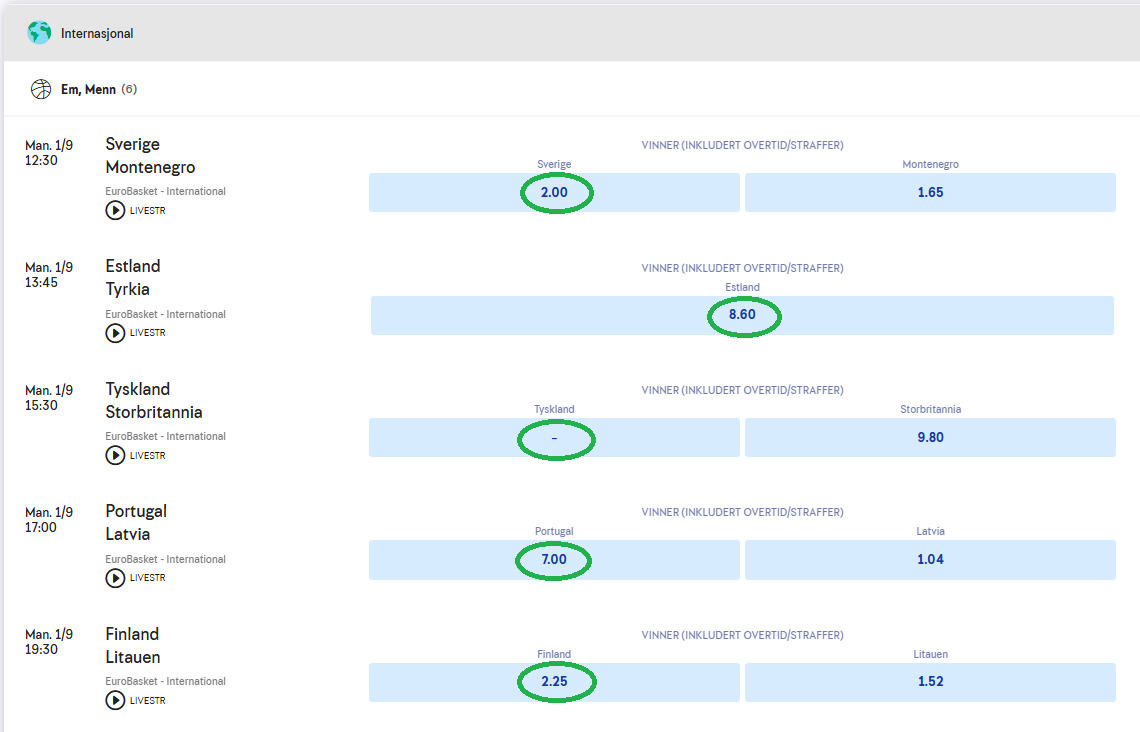1140x732 pixels.
Task: Select Litauen odds 1.52
Action: click(930, 682)
